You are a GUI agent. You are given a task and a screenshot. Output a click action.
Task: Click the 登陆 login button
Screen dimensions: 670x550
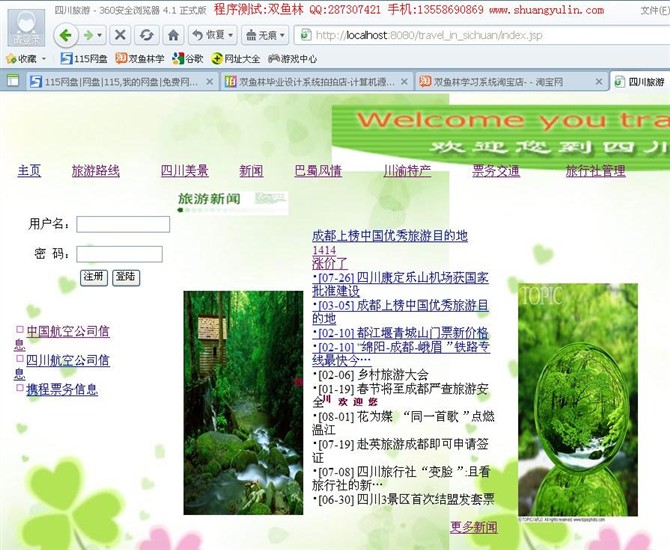(126, 277)
